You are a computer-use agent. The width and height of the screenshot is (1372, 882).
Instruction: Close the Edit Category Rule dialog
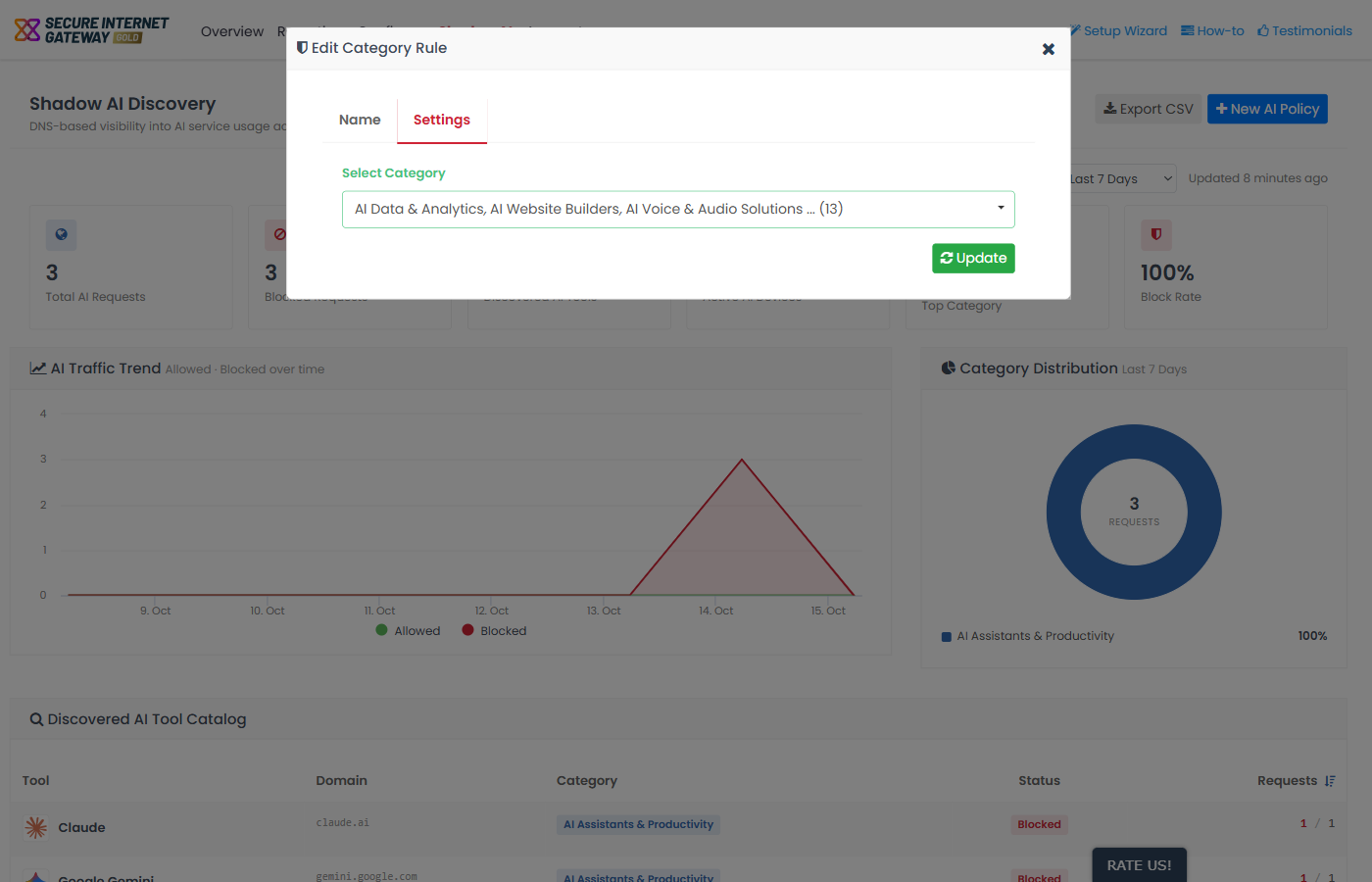click(1049, 49)
